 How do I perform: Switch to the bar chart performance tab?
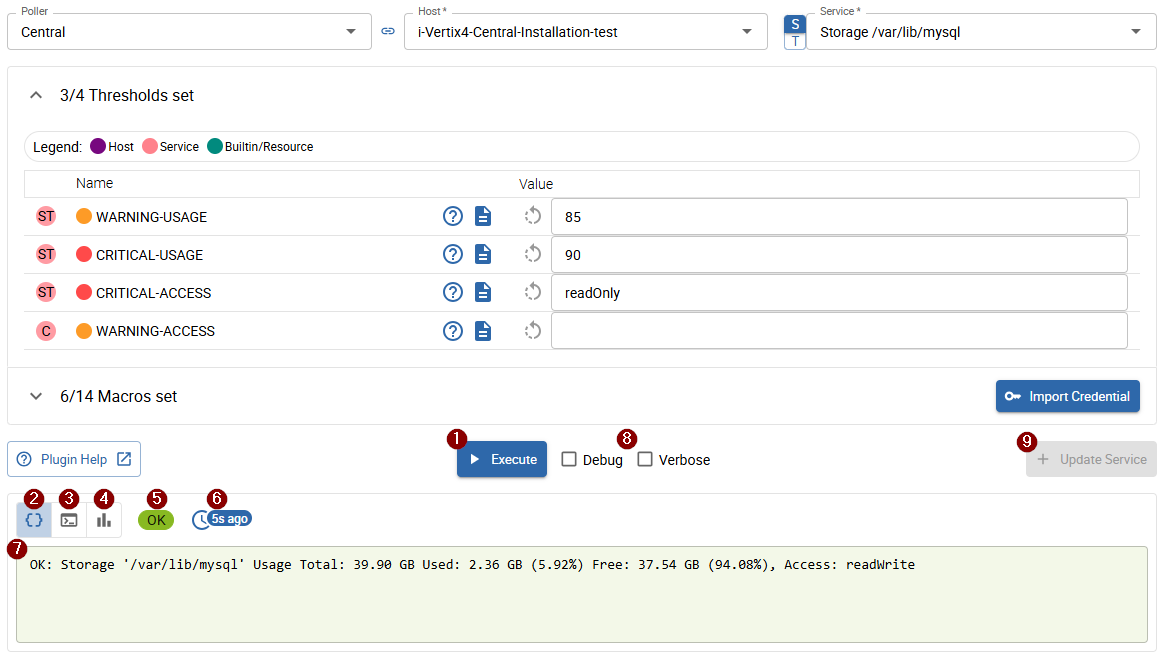point(104,520)
